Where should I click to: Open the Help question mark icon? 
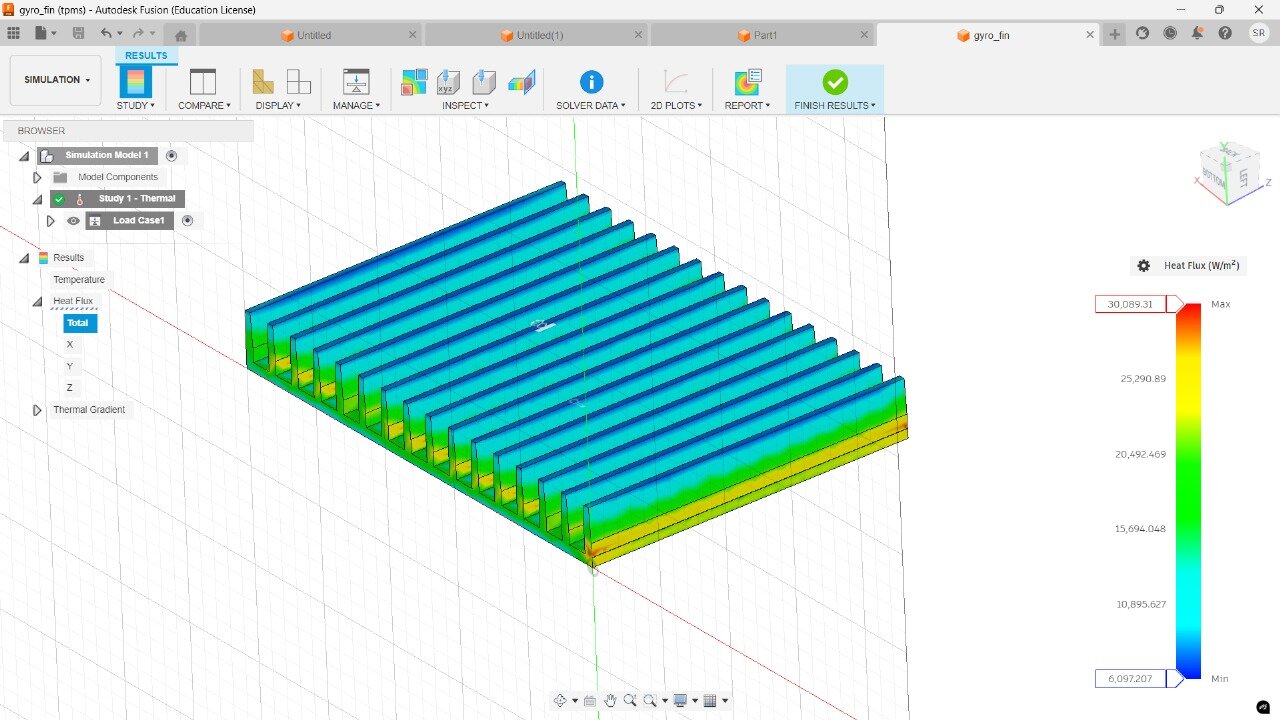[x=1225, y=33]
